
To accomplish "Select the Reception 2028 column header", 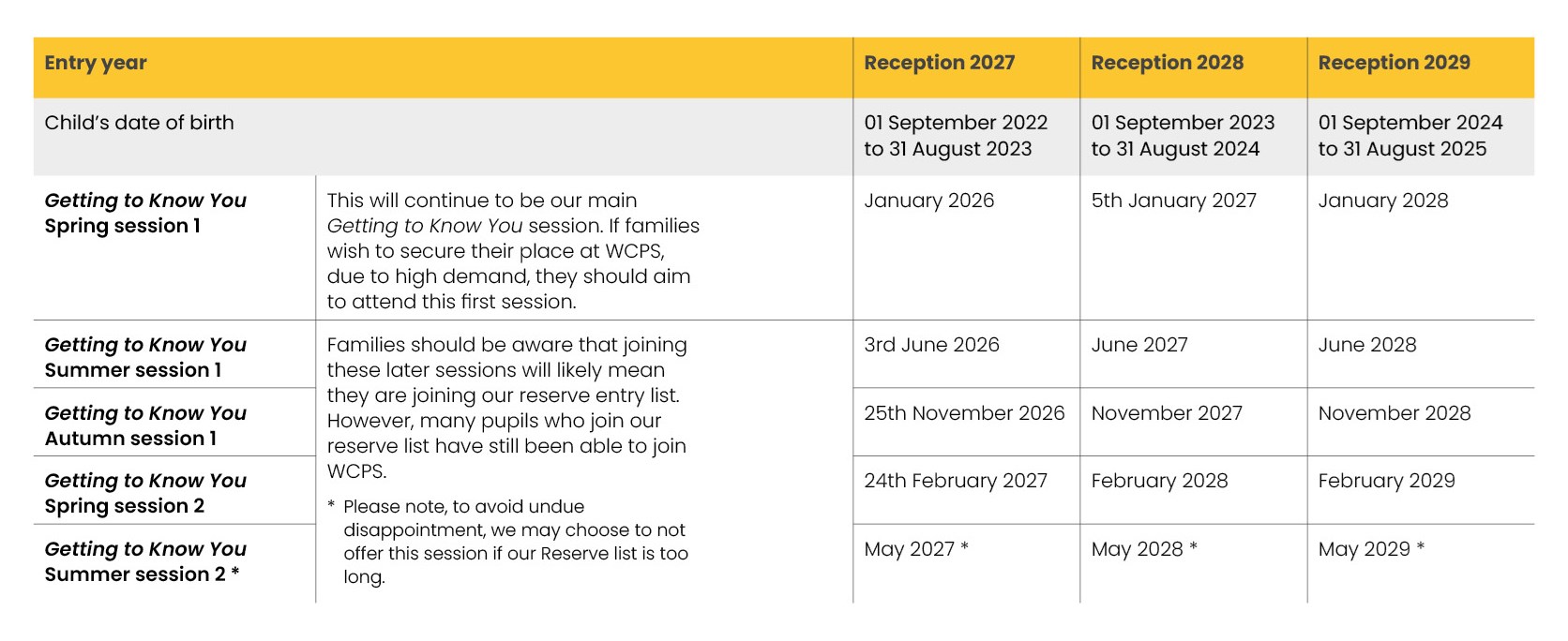I will tap(1193, 67).
